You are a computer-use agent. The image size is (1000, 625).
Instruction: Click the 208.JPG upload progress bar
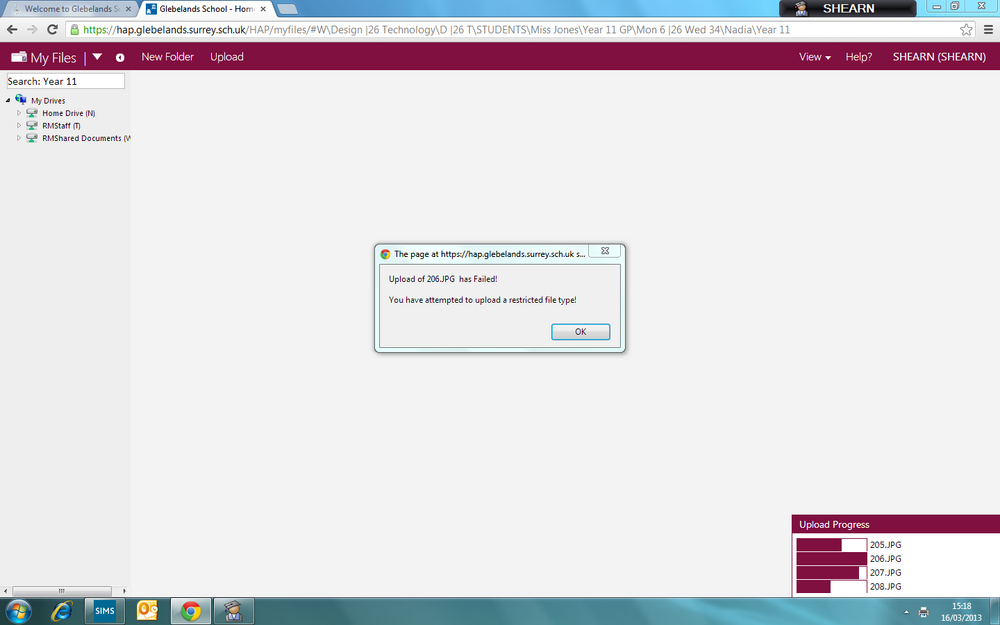pyautogui.click(x=832, y=587)
